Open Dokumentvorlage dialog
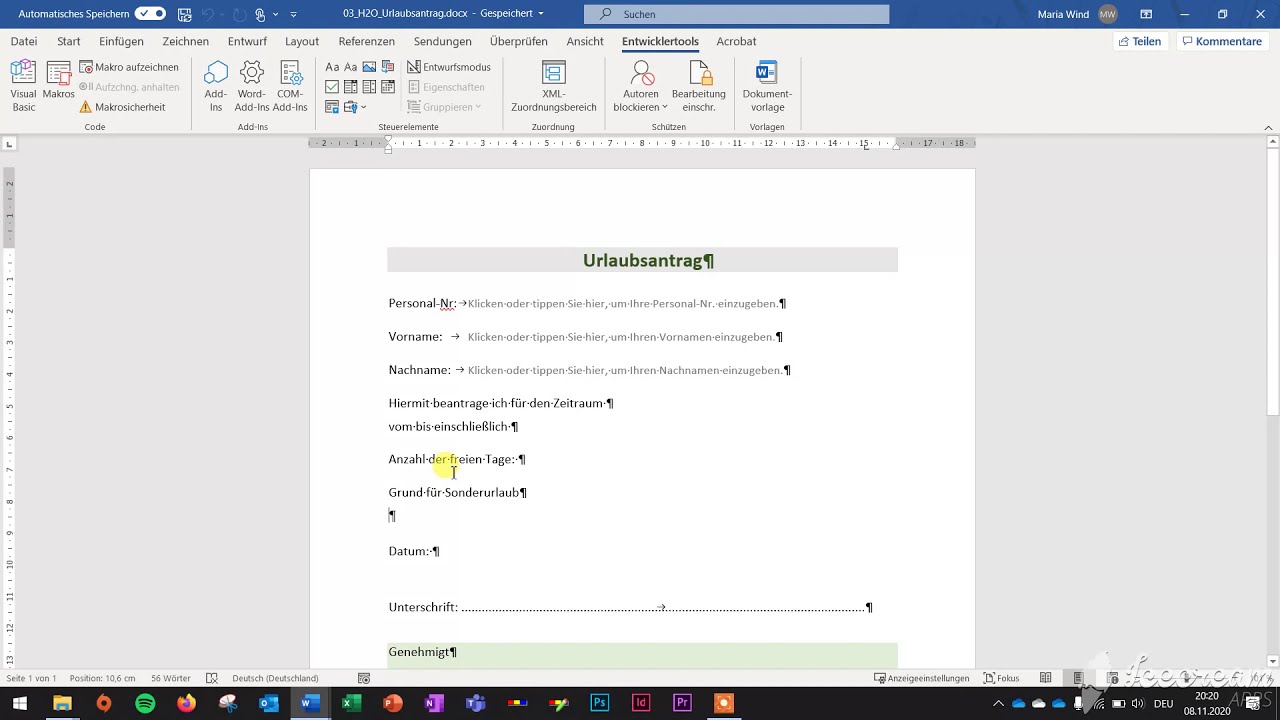Image resolution: width=1280 pixels, height=720 pixels. pos(767,86)
